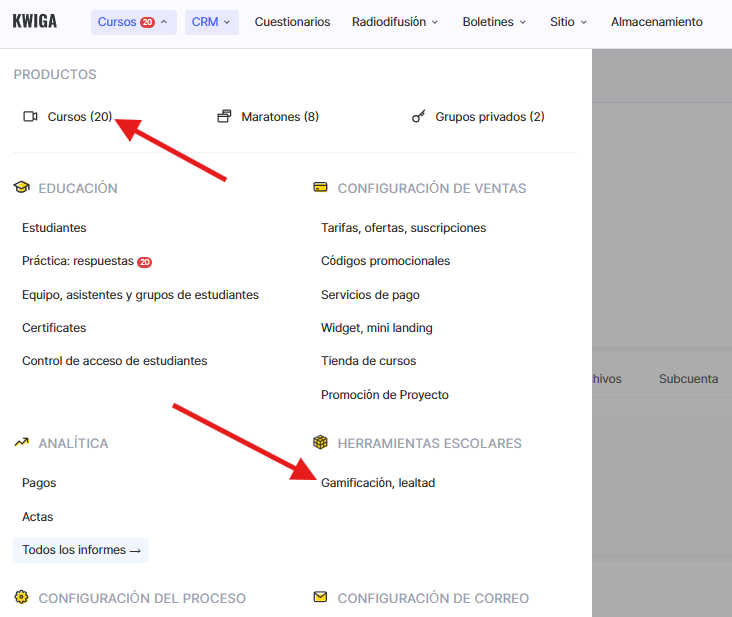Image resolution: width=732 pixels, height=617 pixels.
Task: Open Gamificación, lealtad link
Action: (x=378, y=483)
